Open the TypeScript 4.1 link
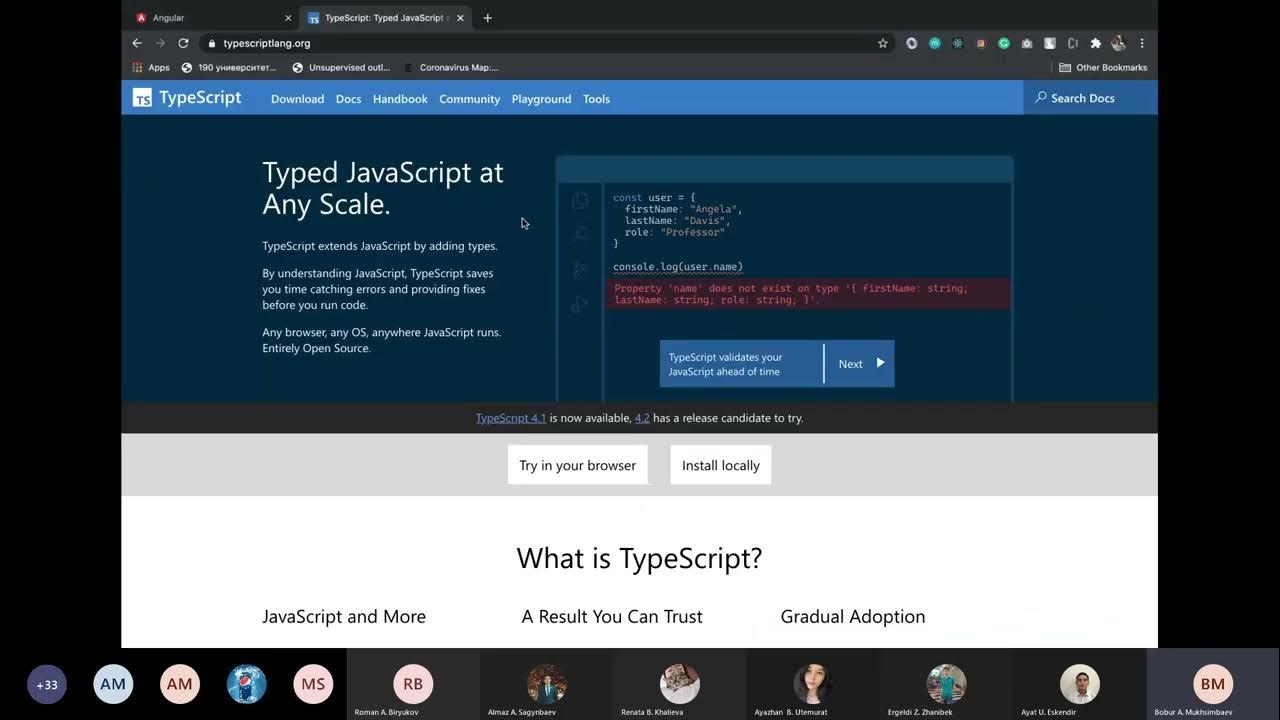 tap(510, 418)
